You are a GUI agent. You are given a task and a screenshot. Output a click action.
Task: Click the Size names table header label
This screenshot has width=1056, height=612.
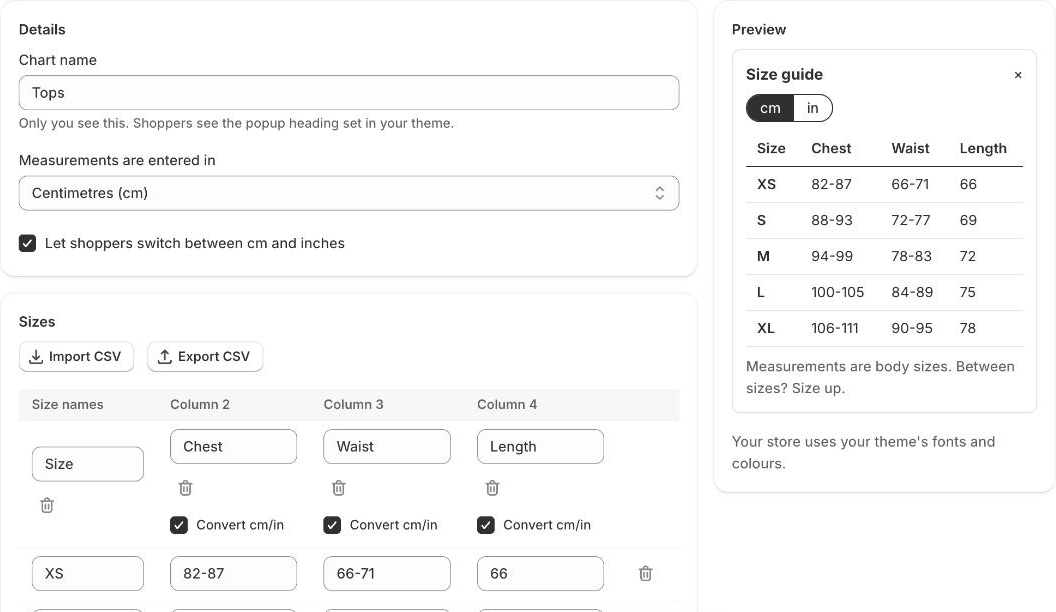(x=67, y=404)
